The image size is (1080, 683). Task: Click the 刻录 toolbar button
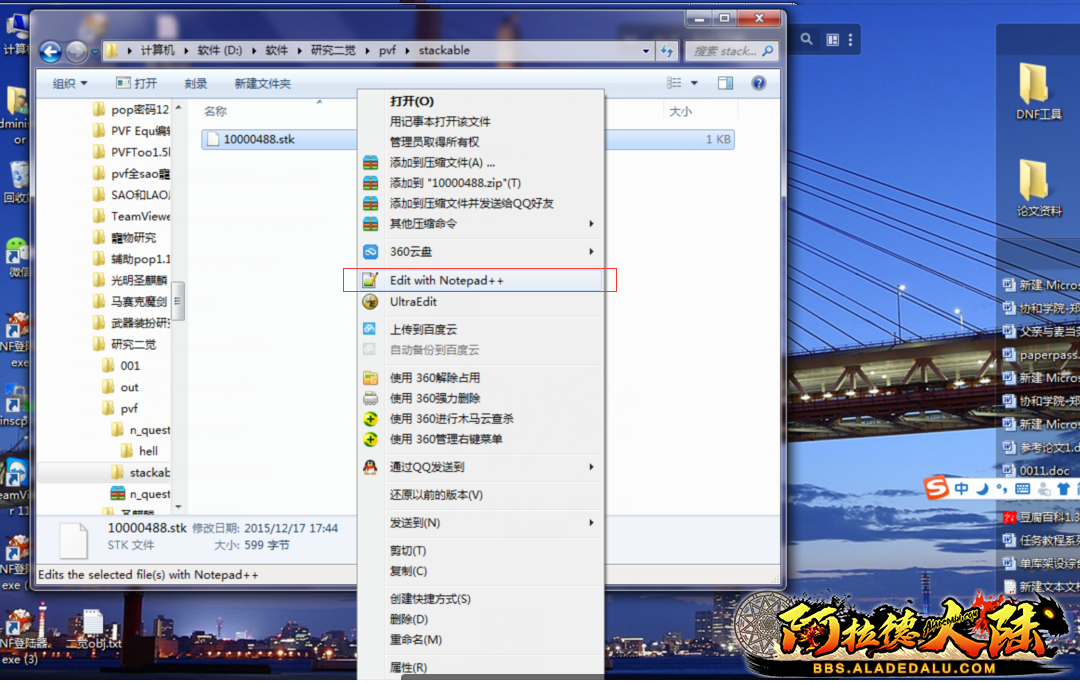(x=196, y=84)
